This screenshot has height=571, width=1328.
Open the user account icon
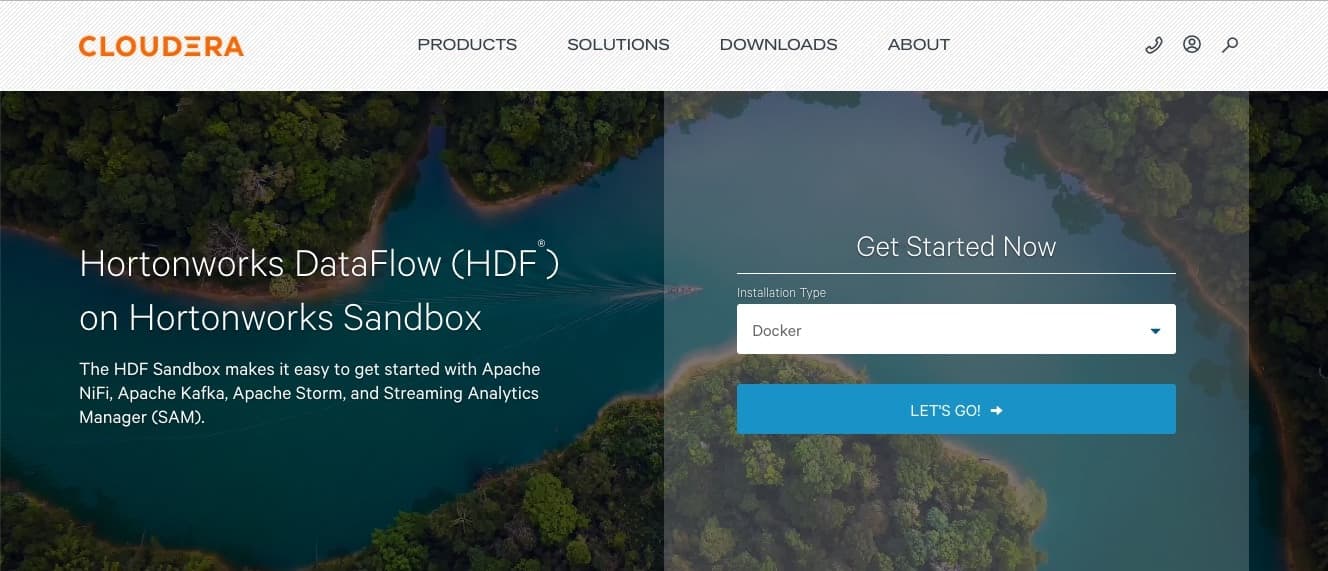pos(1191,44)
